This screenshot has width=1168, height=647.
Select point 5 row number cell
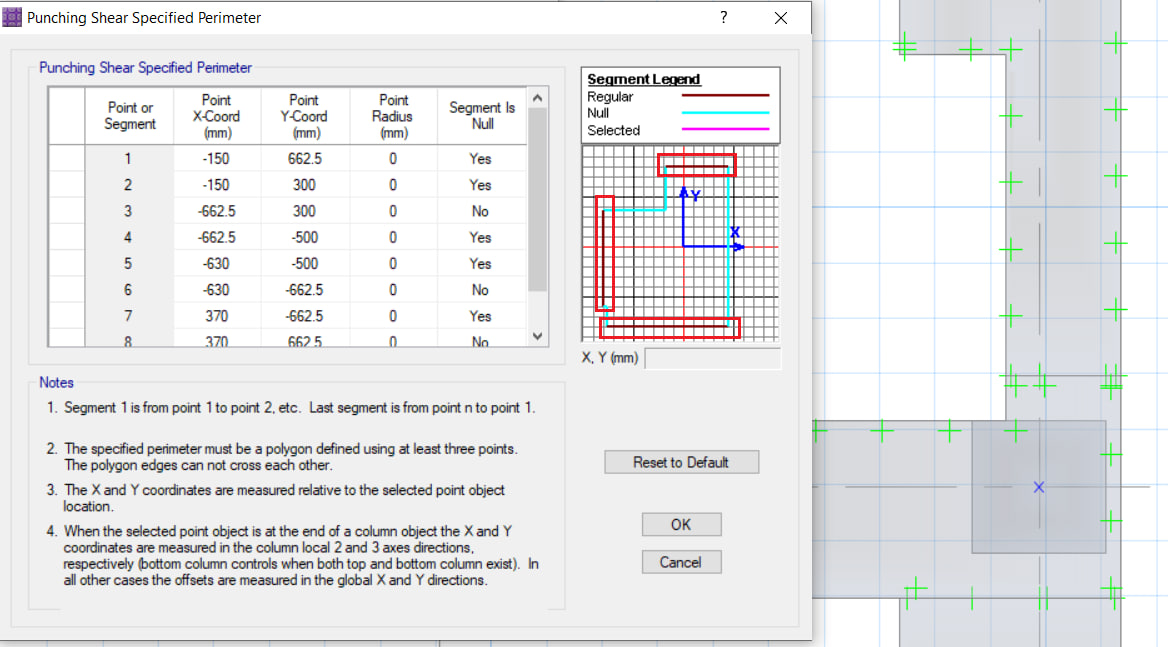click(x=129, y=264)
